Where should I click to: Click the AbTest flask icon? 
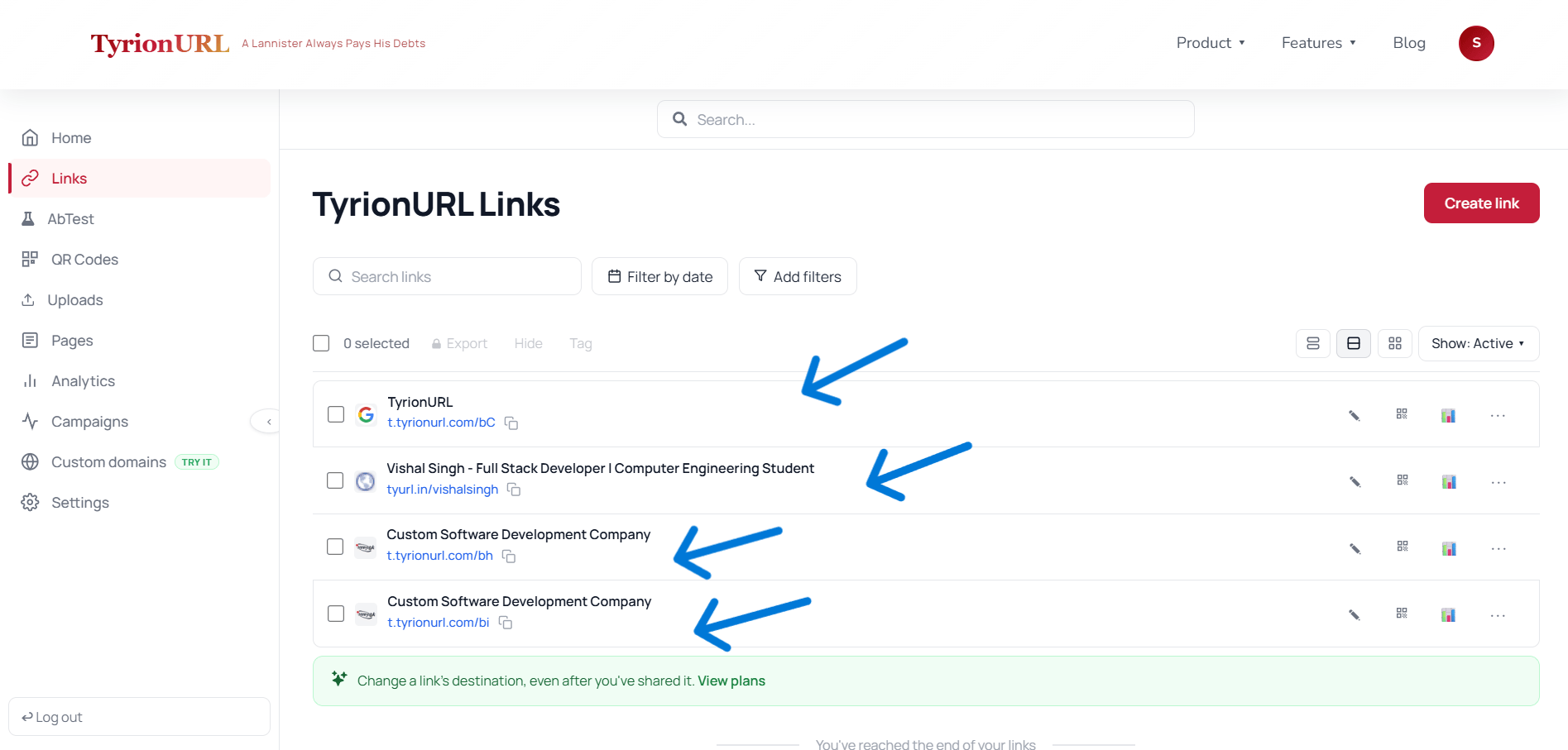[x=28, y=218]
